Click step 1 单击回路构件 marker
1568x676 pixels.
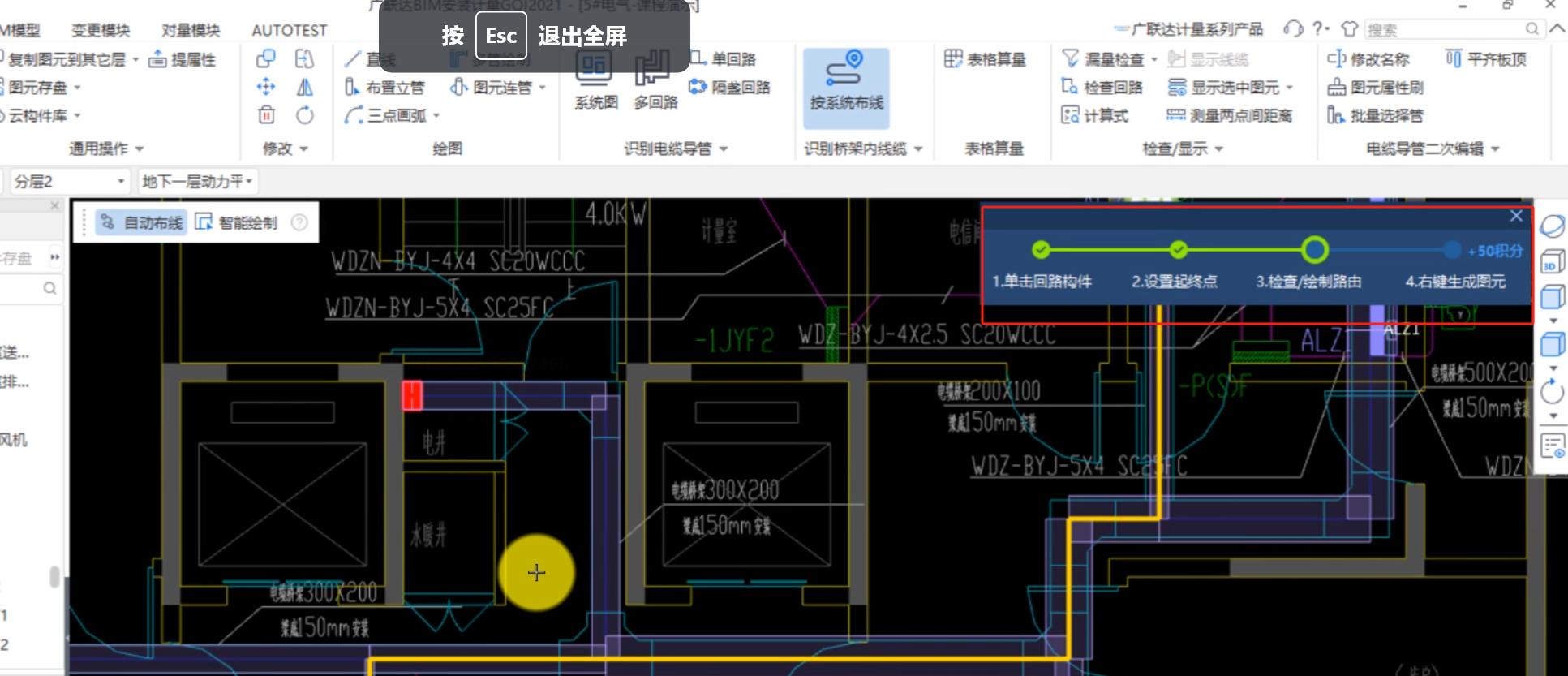coord(1042,250)
